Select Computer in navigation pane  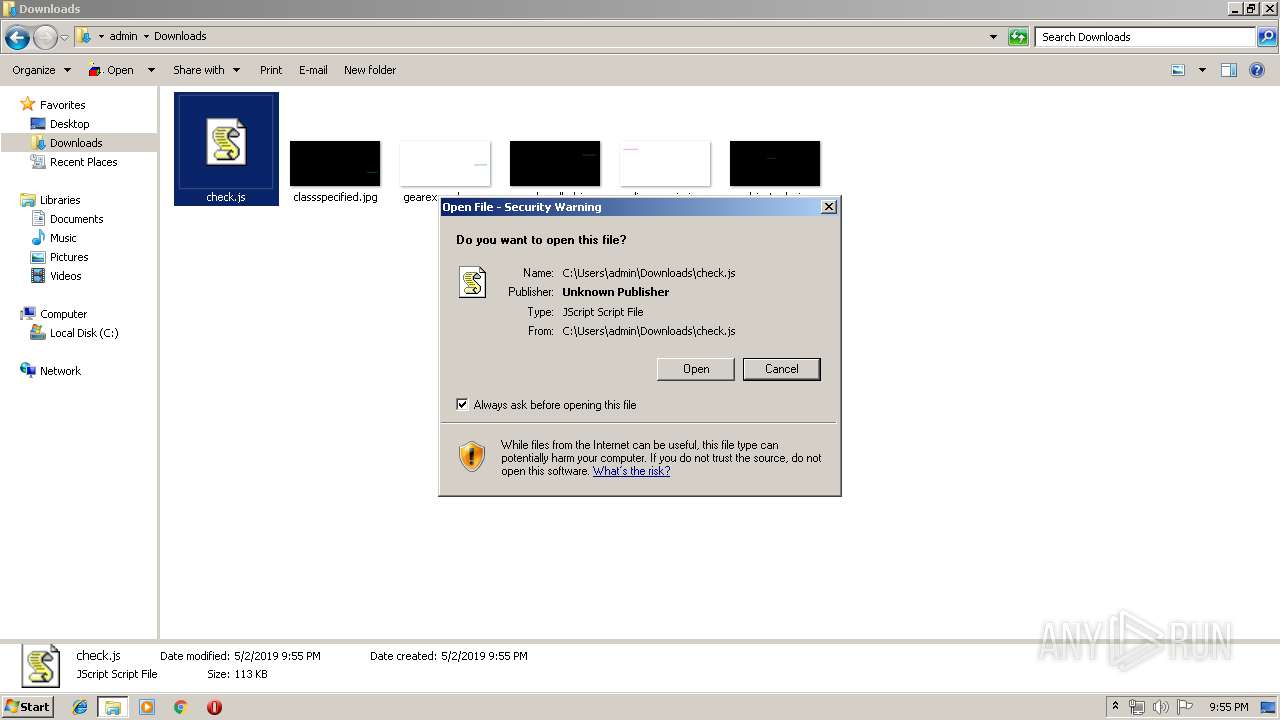tap(63, 314)
